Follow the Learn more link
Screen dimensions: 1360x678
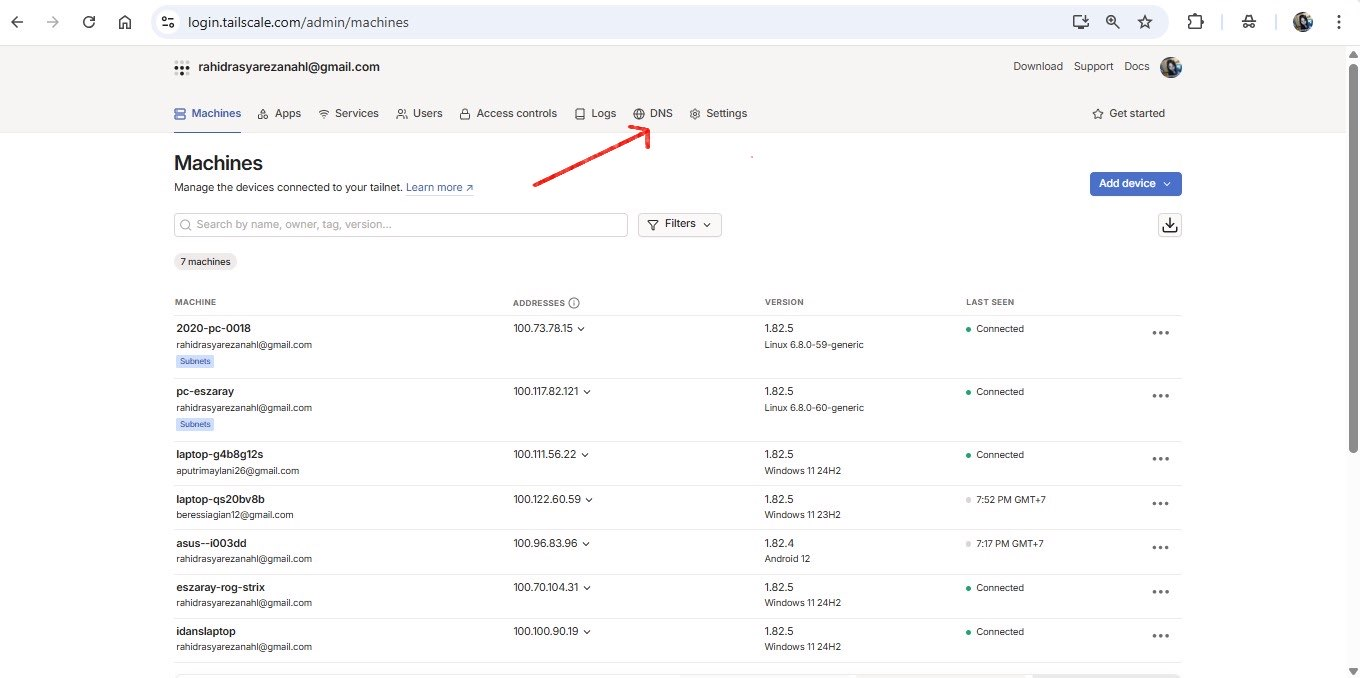coord(440,188)
